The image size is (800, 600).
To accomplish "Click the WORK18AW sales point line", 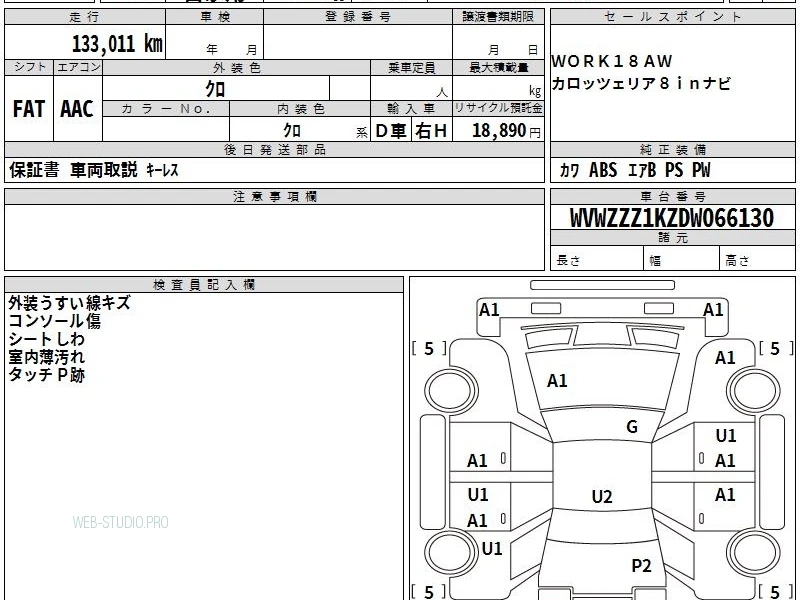I will point(612,61).
